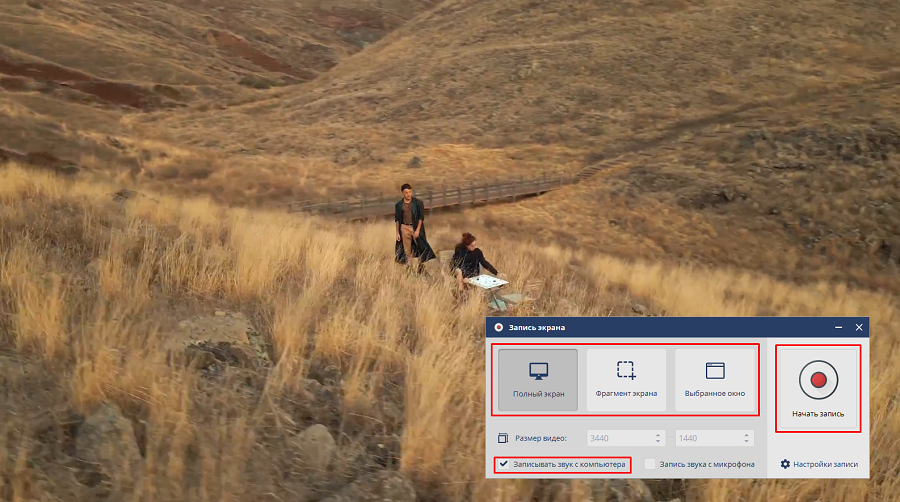
Task: Decrease video width with down arrow
Action: pos(657,442)
